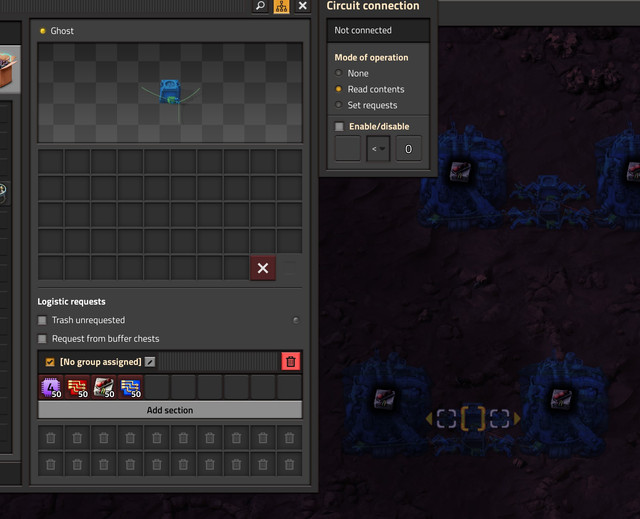Click the Logistic requests heading
The image size is (640, 519).
71,302
